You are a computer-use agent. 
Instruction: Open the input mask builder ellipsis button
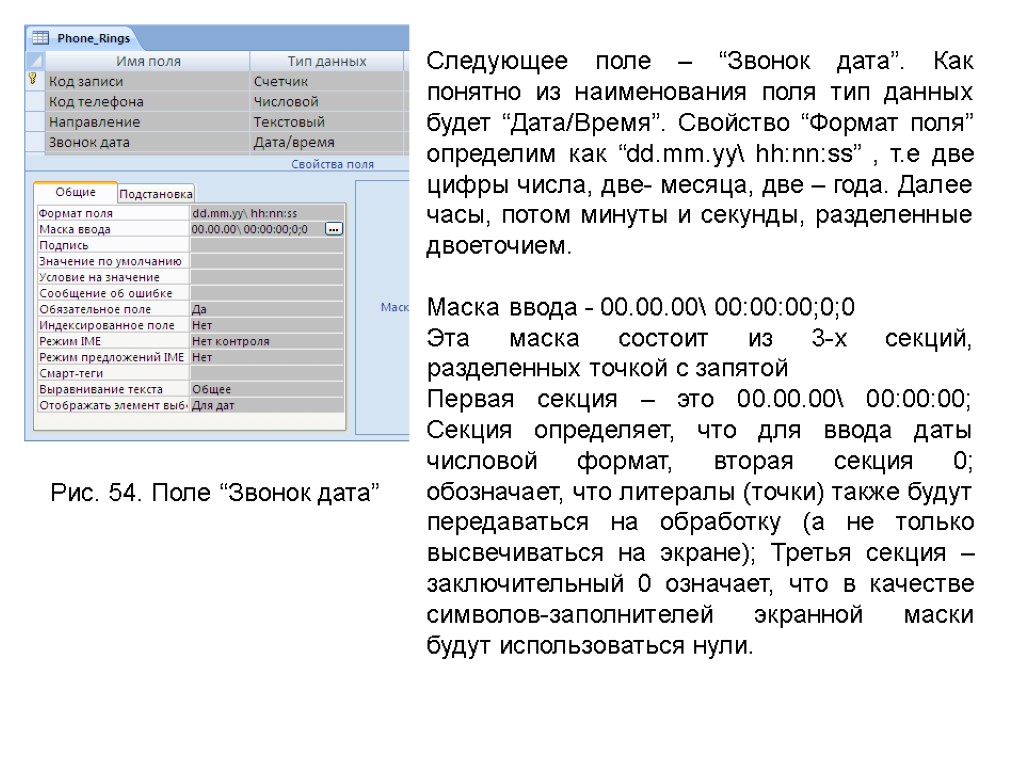pyautogui.click(x=333, y=229)
